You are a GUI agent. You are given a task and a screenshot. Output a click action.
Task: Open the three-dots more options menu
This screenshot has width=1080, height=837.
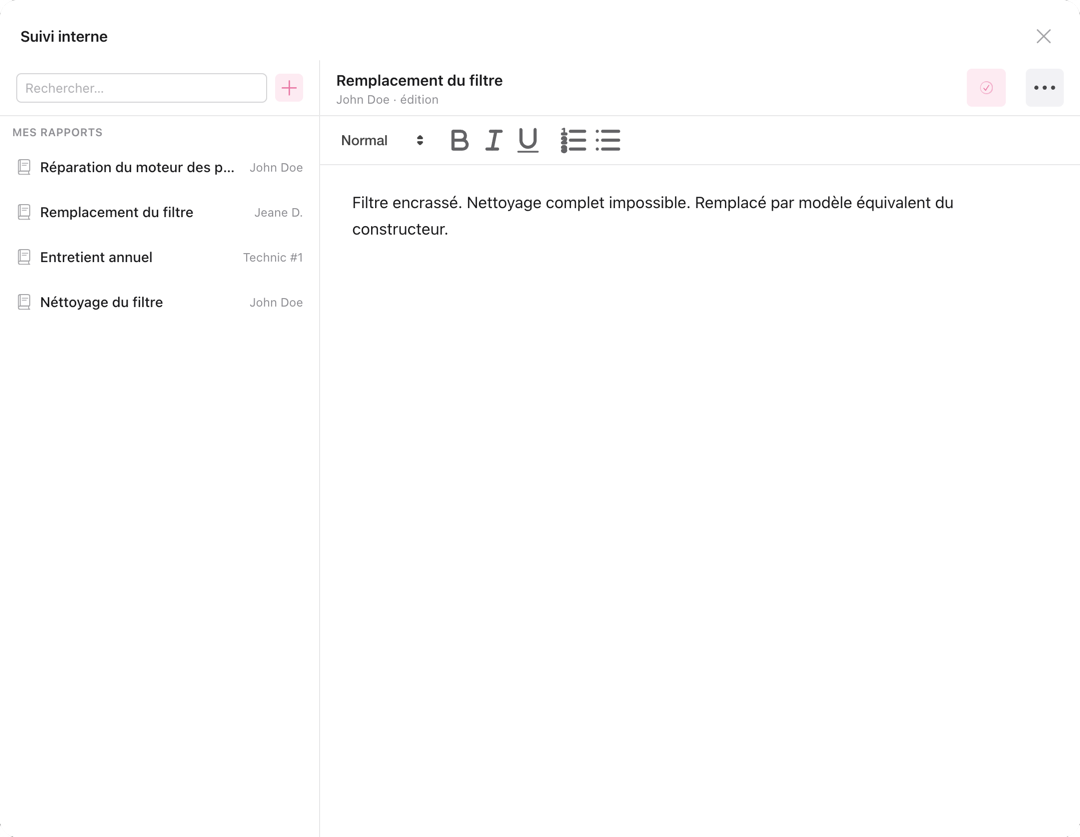1045,87
